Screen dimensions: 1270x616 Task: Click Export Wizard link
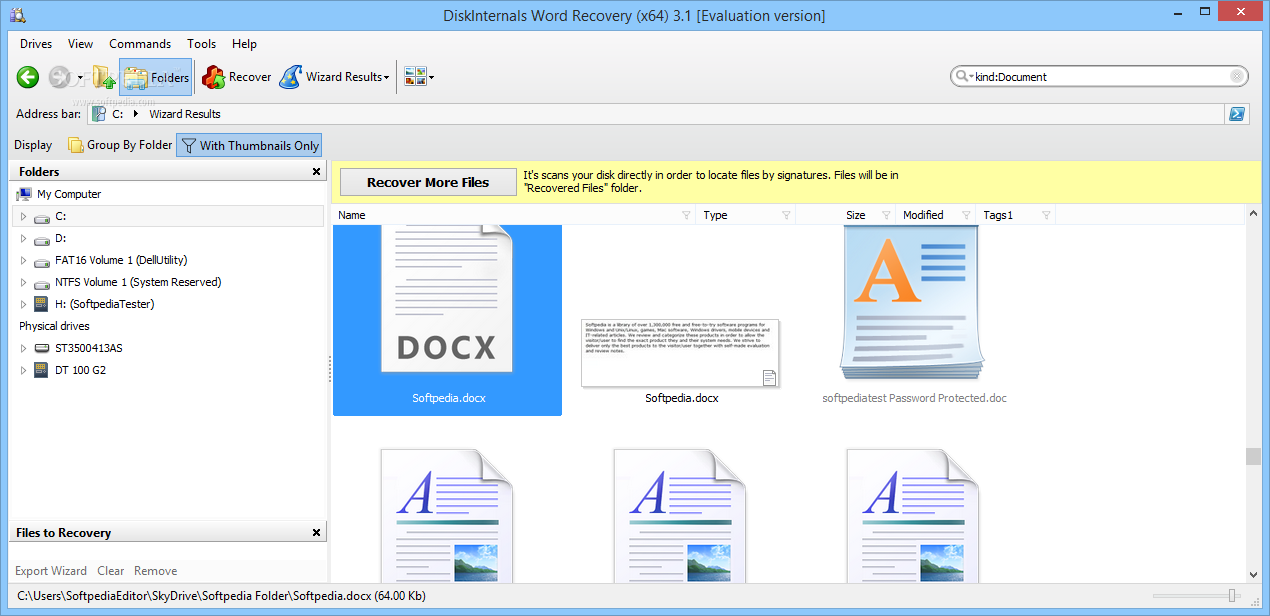coord(51,571)
